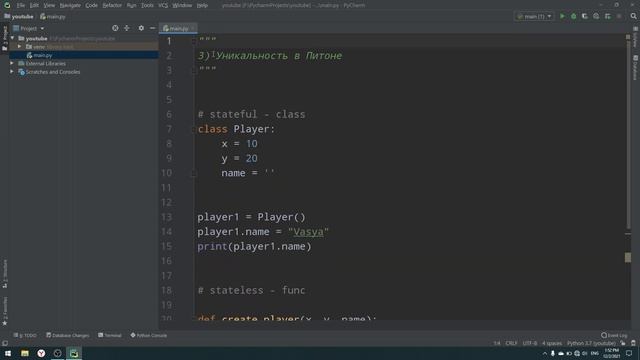Run the main configuration with the green play button
This screenshot has width=640, height=360.
[x=562, y=16]
